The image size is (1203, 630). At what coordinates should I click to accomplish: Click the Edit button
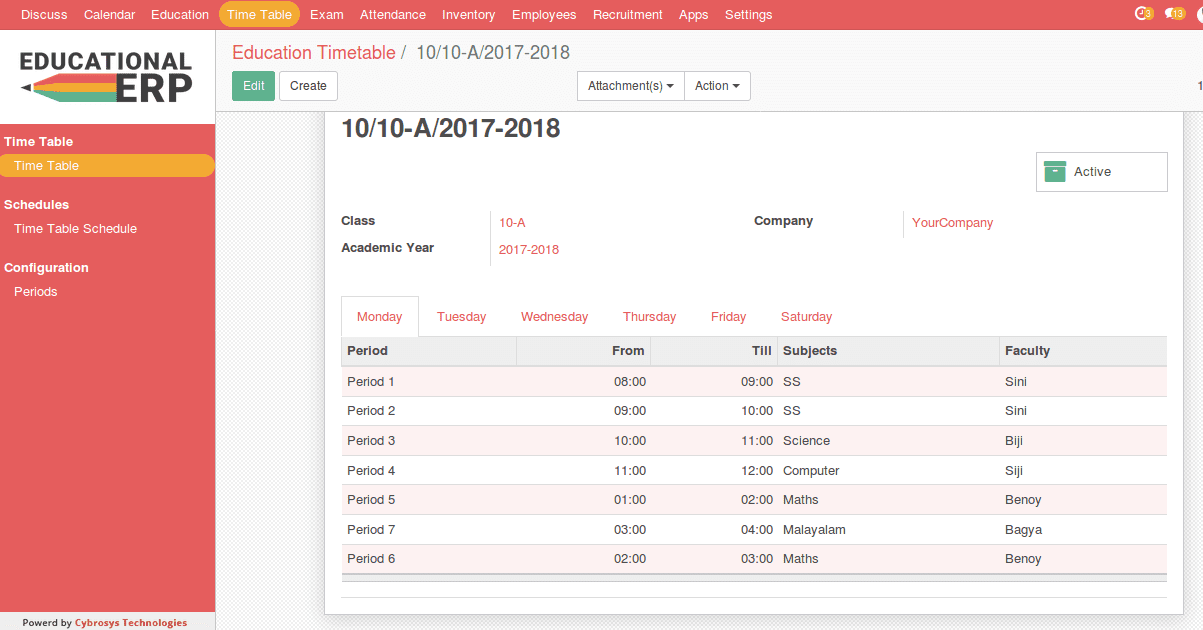pyautogui.click(x=253, y=86)
